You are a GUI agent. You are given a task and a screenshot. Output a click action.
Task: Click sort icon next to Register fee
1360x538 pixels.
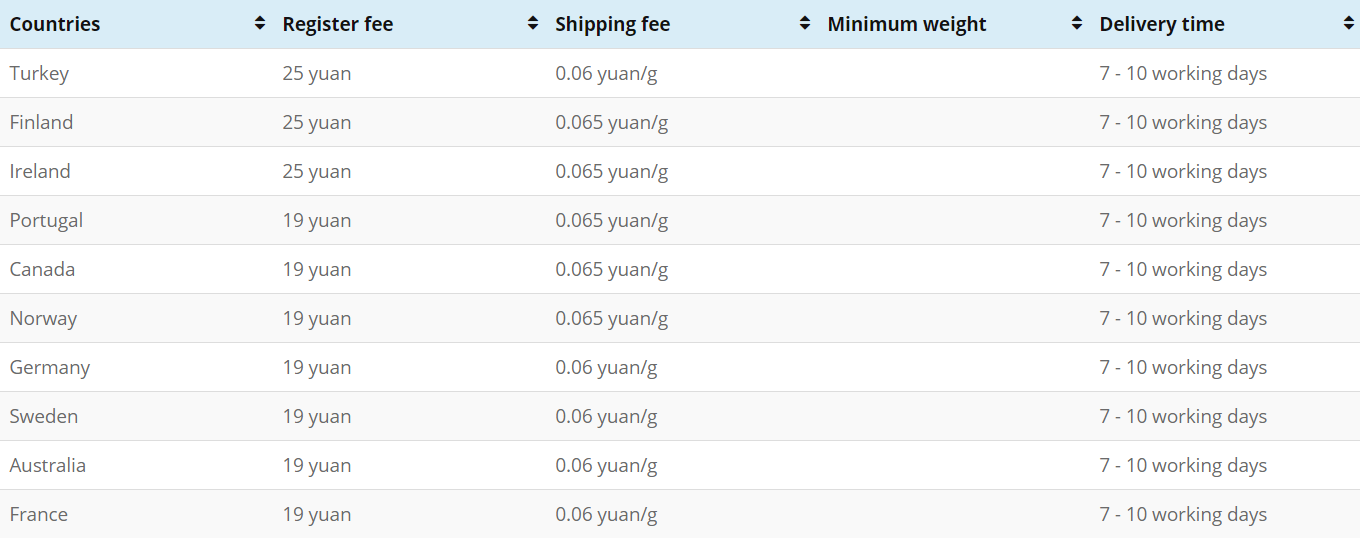(x=533, y=24)
